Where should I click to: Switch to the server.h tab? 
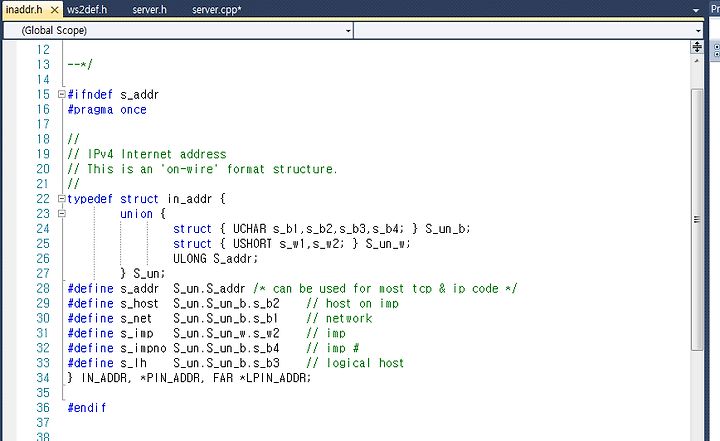pyautogui.click(x=149, y=10)
